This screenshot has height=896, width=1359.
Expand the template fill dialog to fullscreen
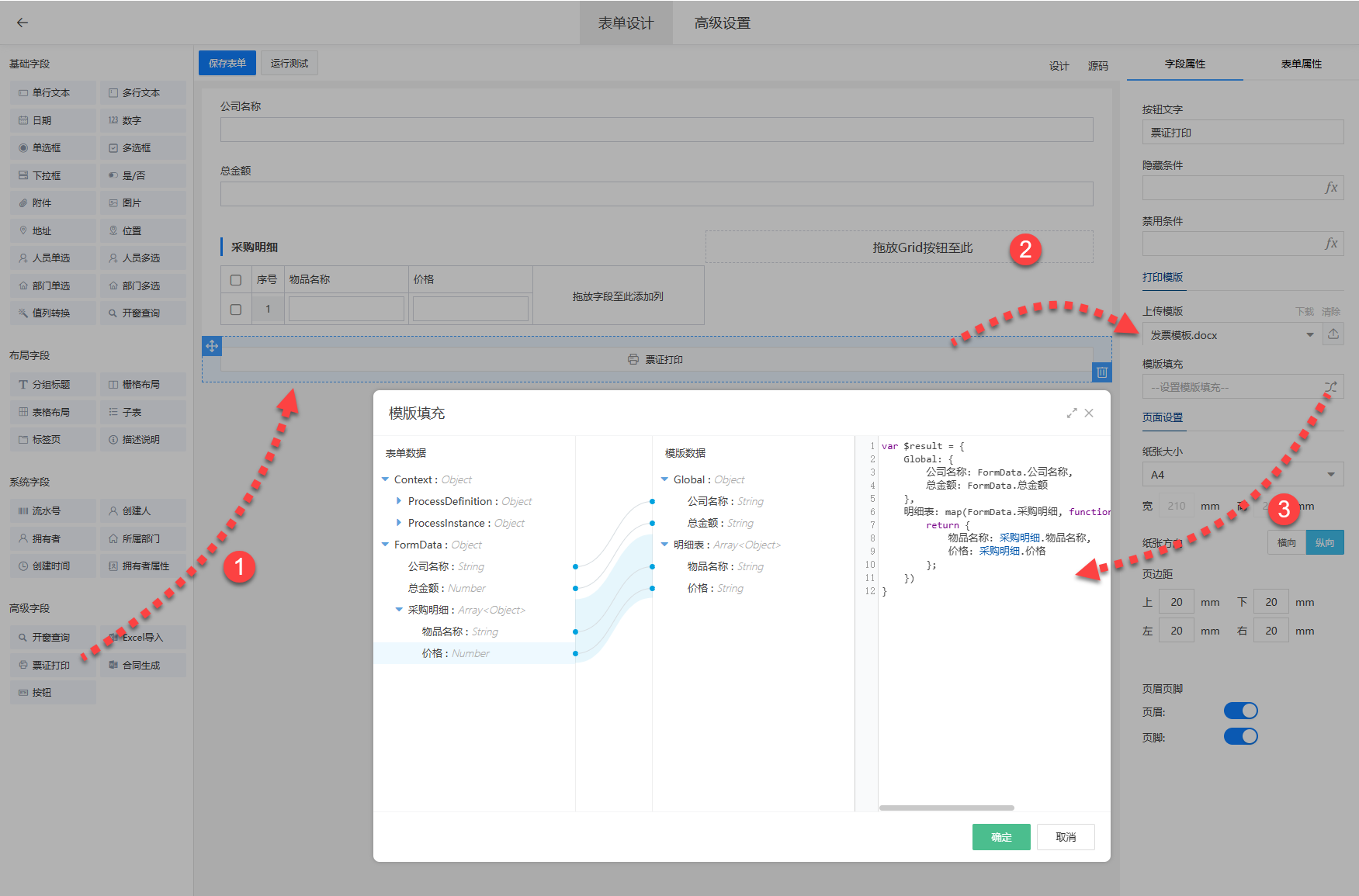[x=1071, y=413]
